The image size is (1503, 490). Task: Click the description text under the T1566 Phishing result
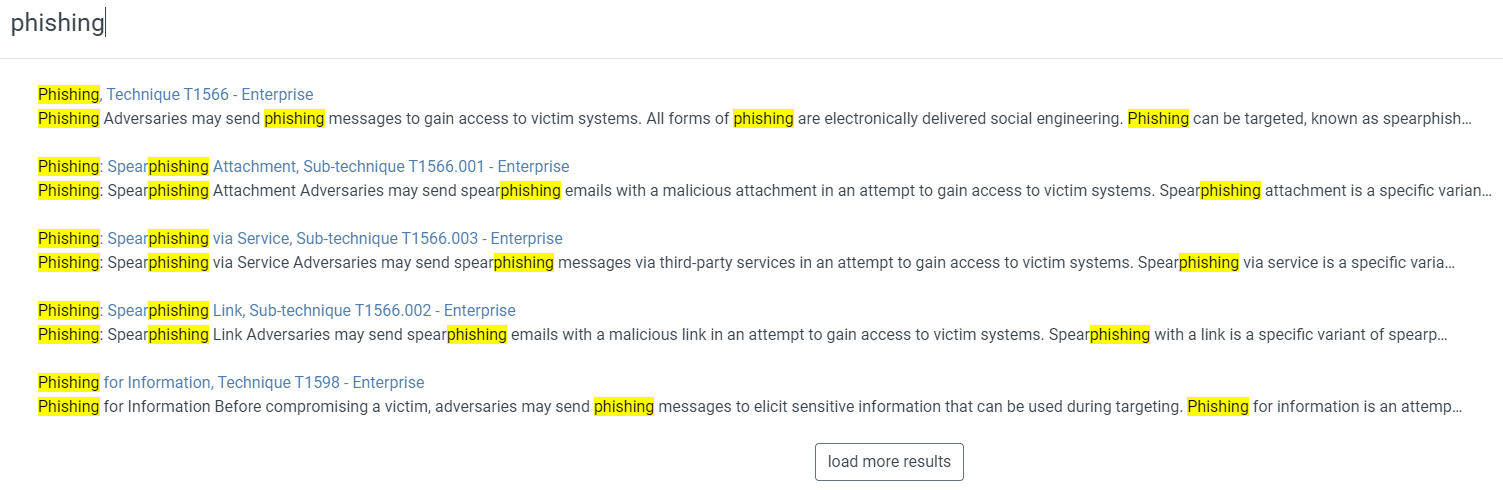click(754, 119)
